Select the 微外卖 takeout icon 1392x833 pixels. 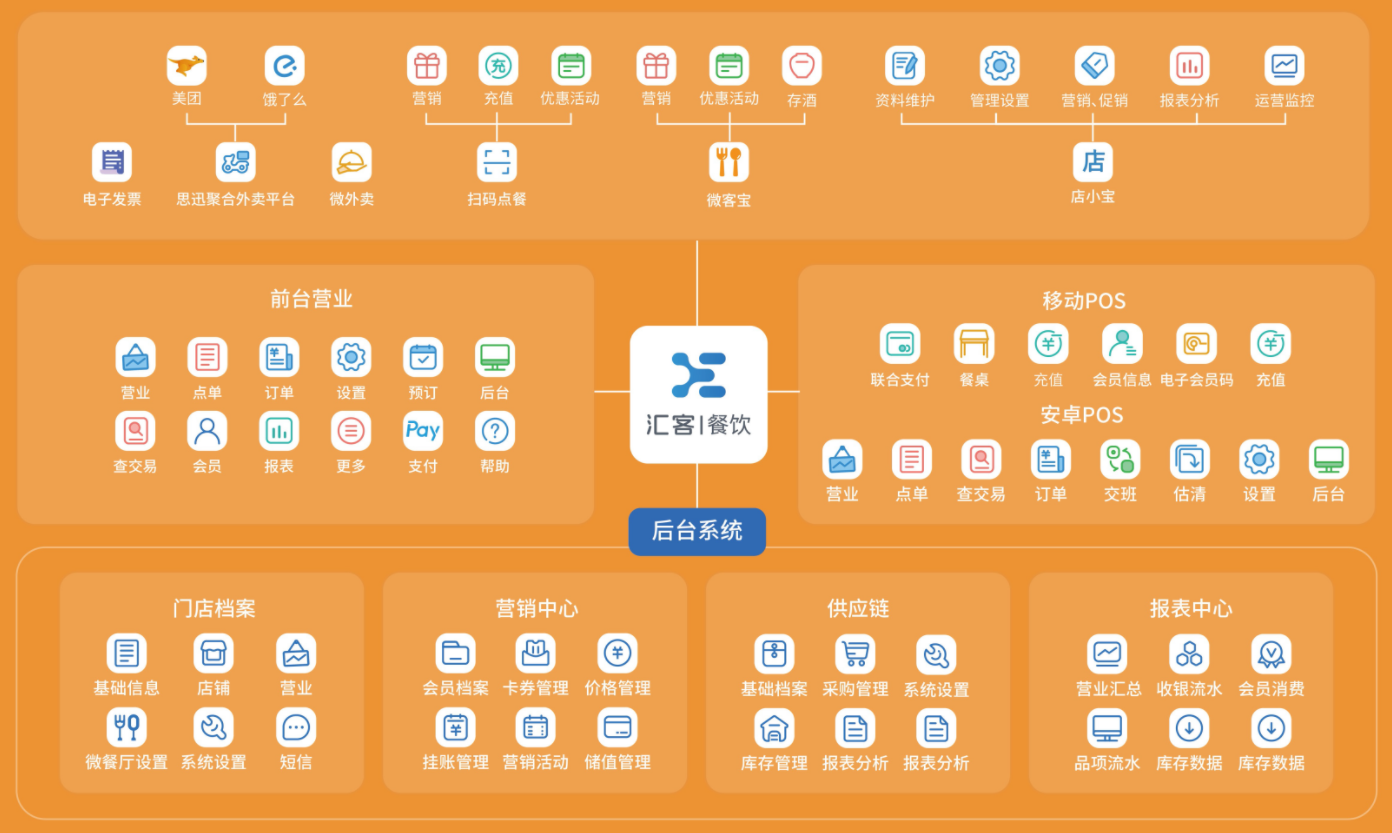pos(350,161)
